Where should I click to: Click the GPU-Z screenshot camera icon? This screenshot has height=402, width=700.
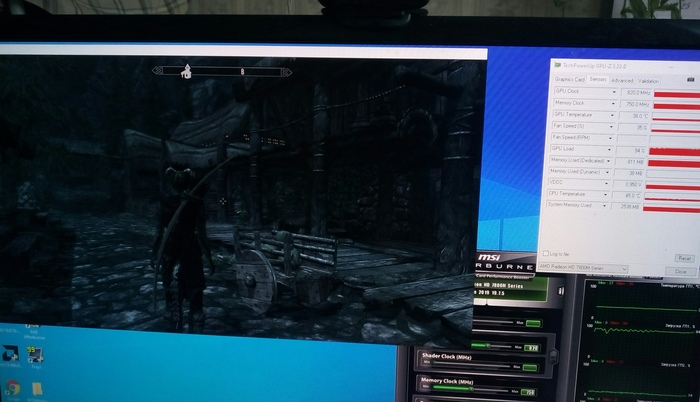pos(689,79)
